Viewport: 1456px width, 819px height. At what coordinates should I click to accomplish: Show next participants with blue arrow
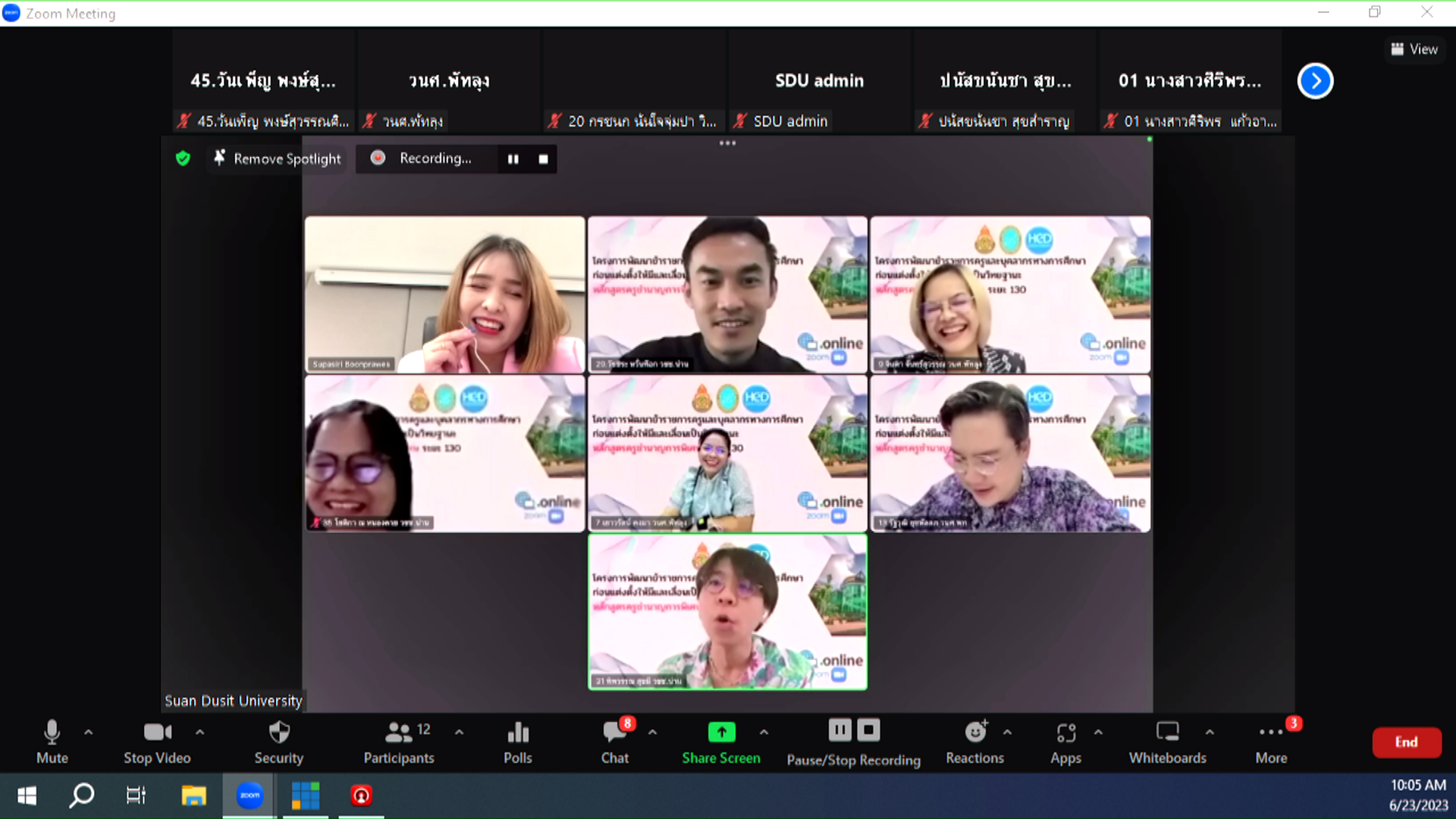point(1315,81)
